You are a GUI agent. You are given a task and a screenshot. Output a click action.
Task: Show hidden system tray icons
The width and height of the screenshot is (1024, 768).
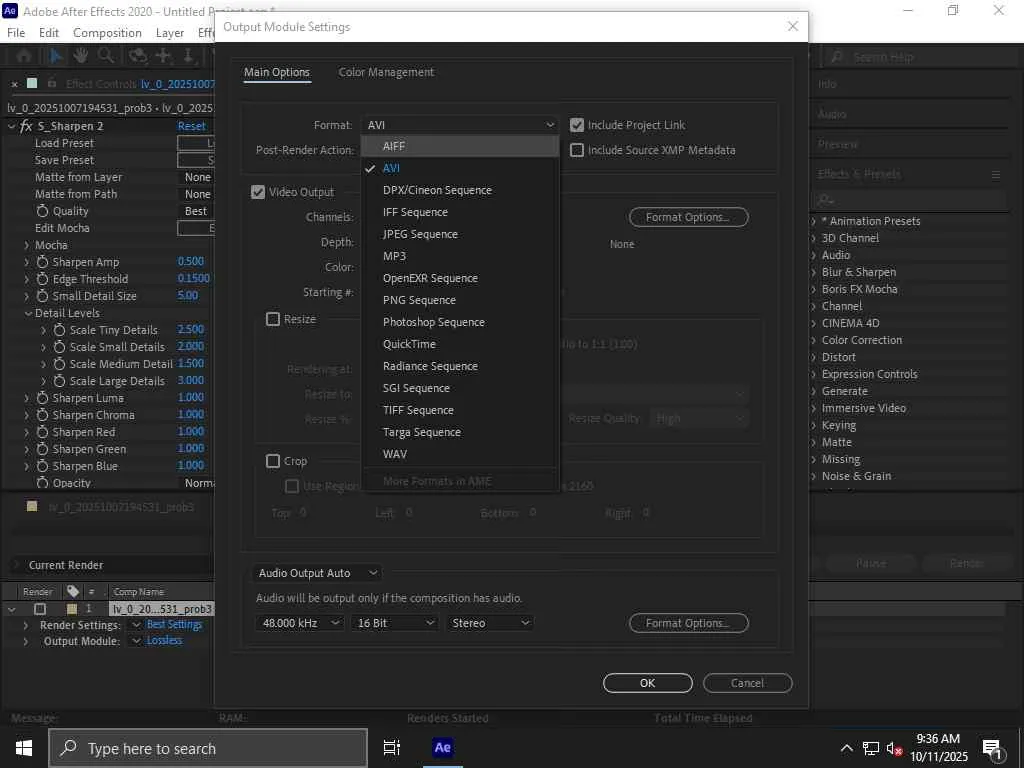[846, 748]
